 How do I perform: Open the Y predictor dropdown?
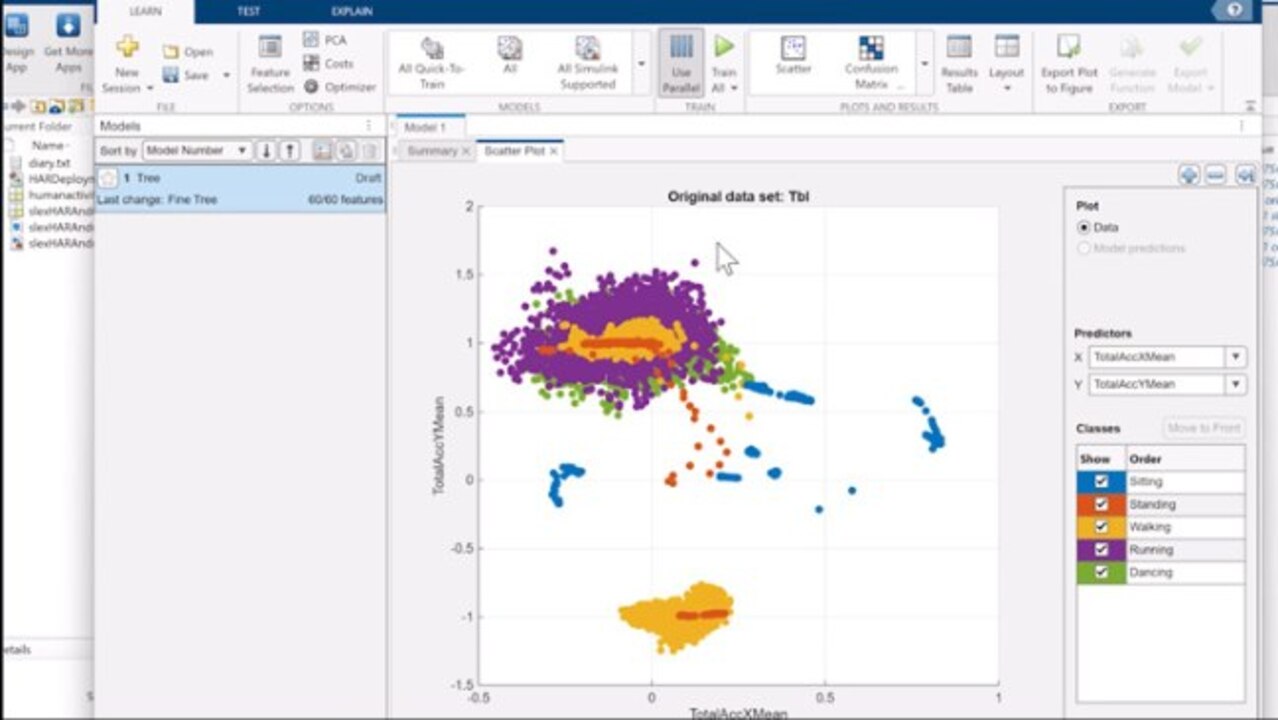coord(1236,385)
